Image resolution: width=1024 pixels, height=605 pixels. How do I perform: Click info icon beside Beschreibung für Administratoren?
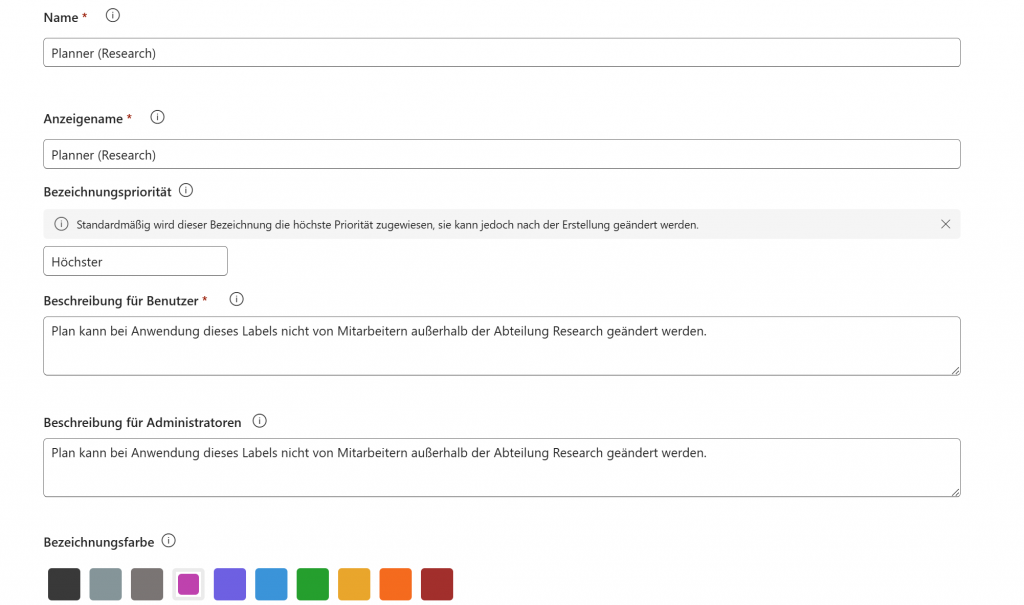(261, 421)
